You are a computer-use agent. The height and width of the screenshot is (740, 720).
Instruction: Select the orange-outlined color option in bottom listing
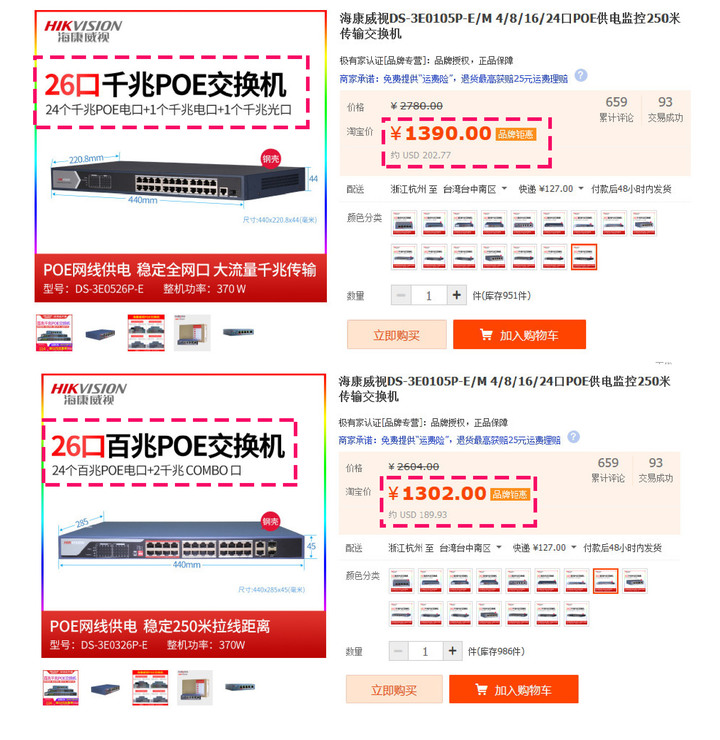tap(605, 581)
